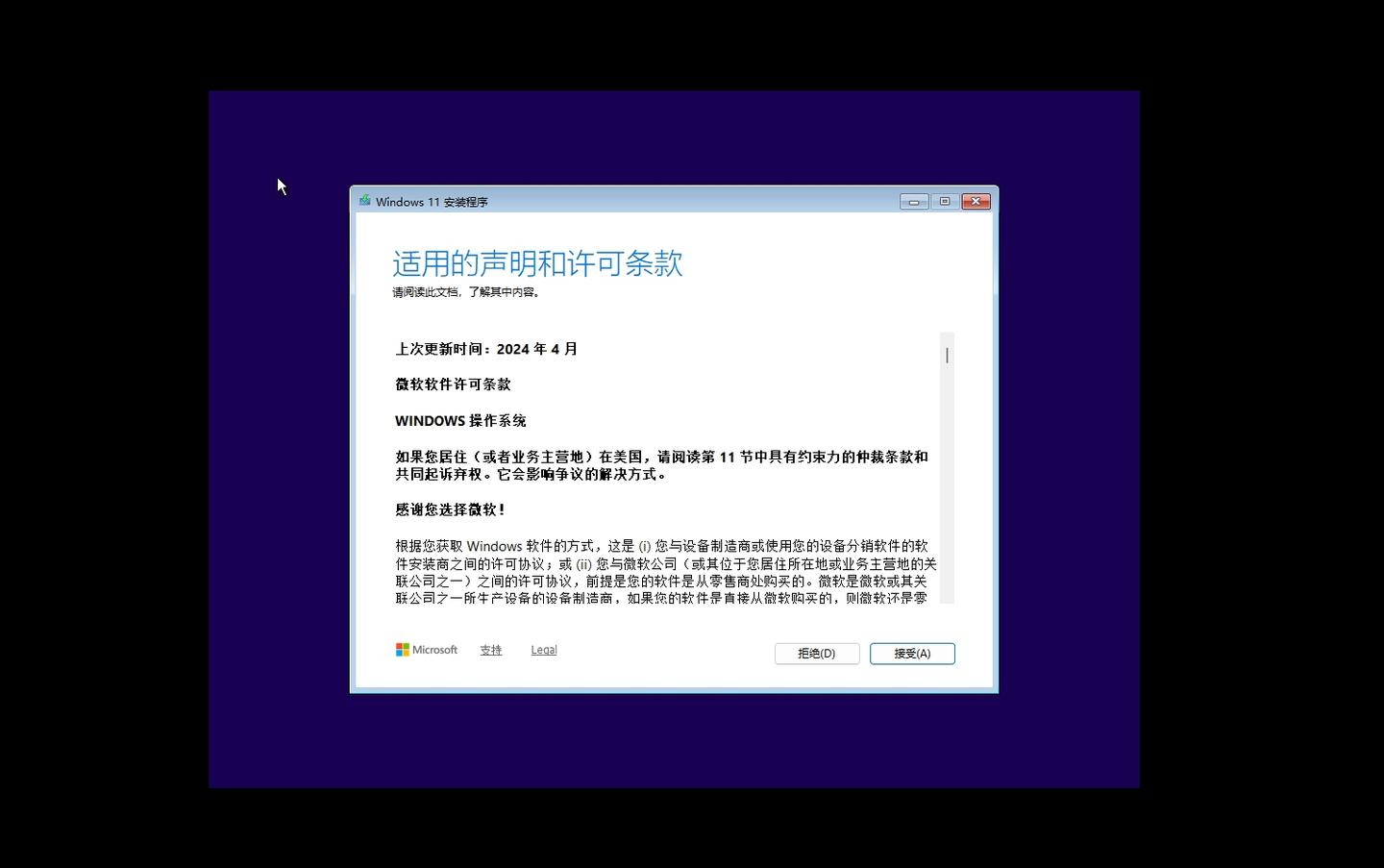Click the license text scrollbar thumb

tap(947, 356)
